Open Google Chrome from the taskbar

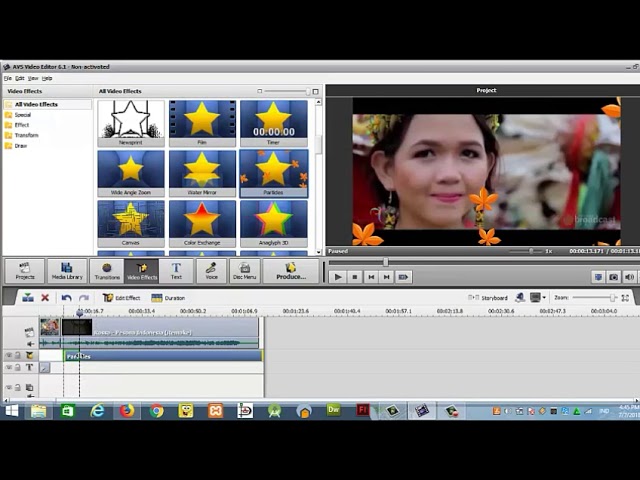tap(156, 411)
